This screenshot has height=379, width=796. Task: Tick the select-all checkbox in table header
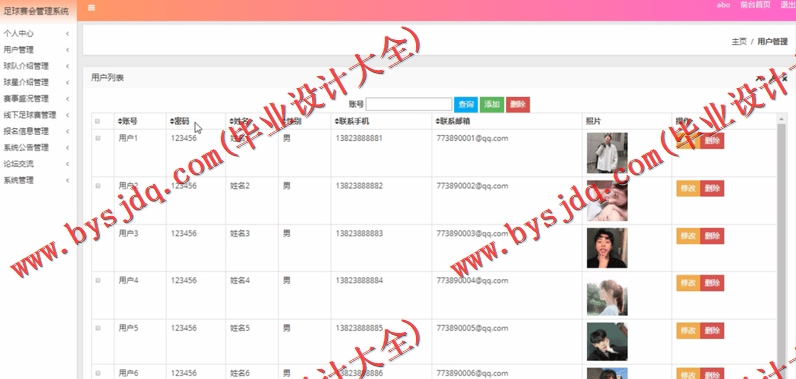[98, 121]
